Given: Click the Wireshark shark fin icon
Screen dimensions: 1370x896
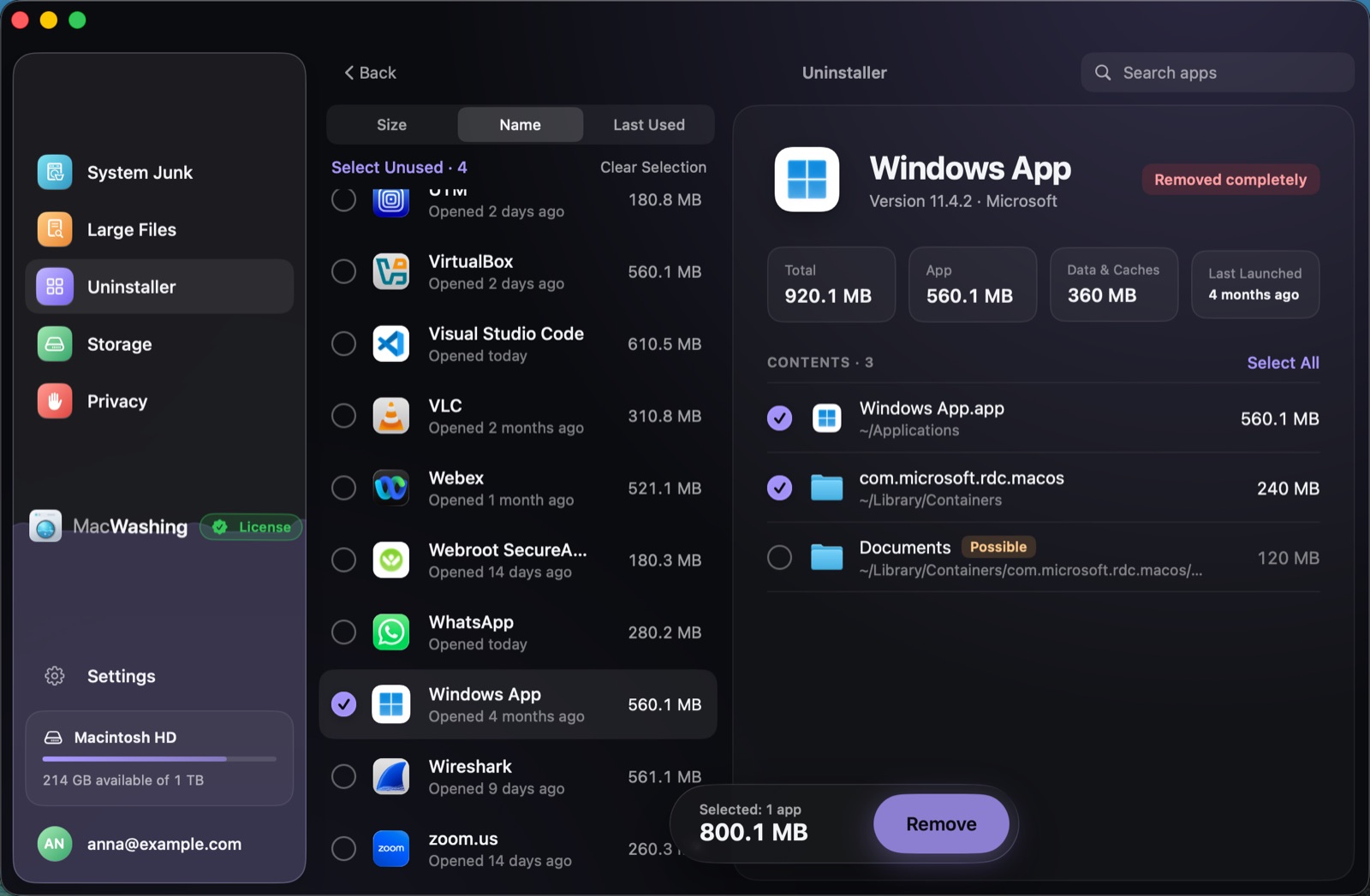Looking at the screenshot, I should 391,776.
